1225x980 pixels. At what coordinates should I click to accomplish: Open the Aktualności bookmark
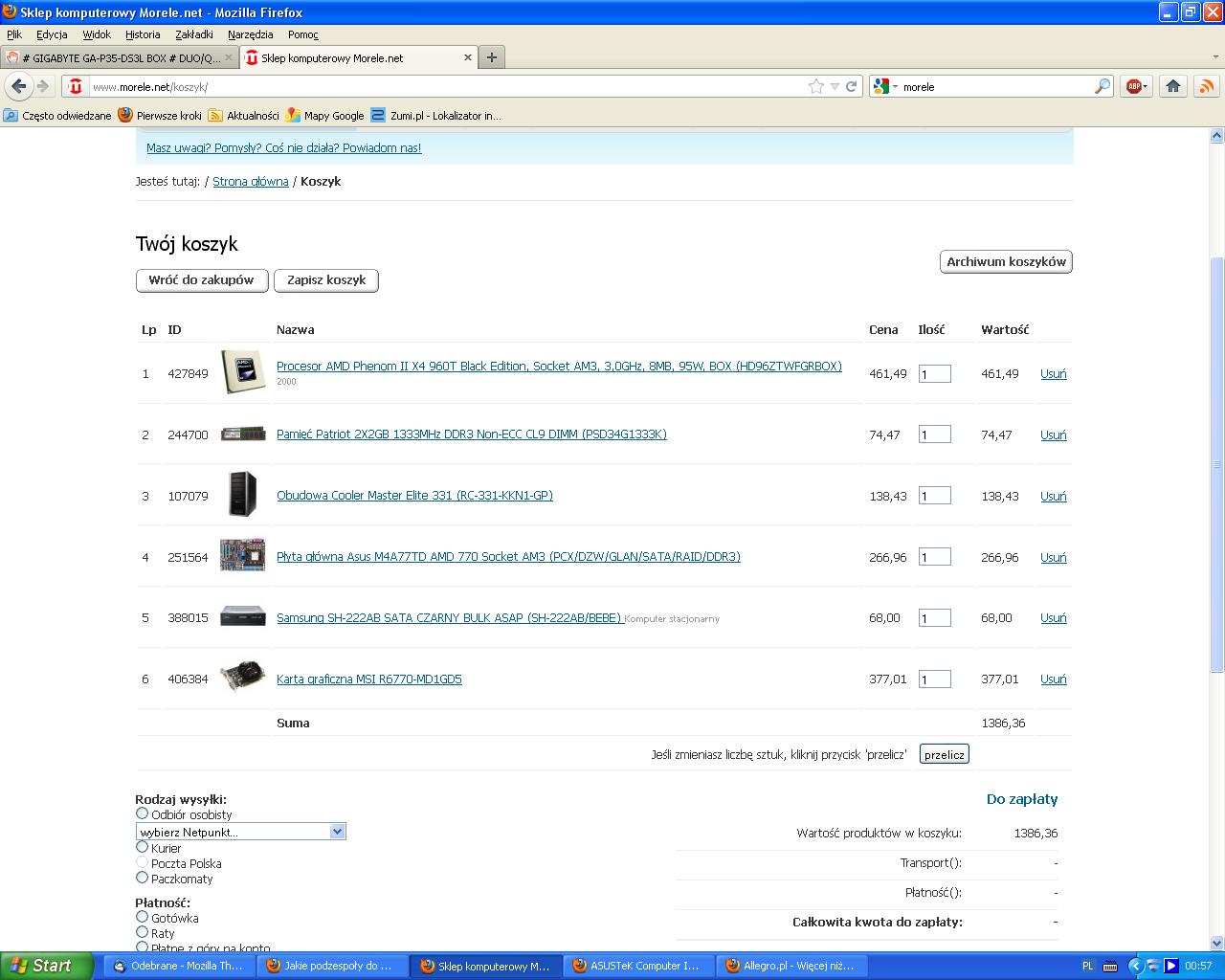point(244,115)
